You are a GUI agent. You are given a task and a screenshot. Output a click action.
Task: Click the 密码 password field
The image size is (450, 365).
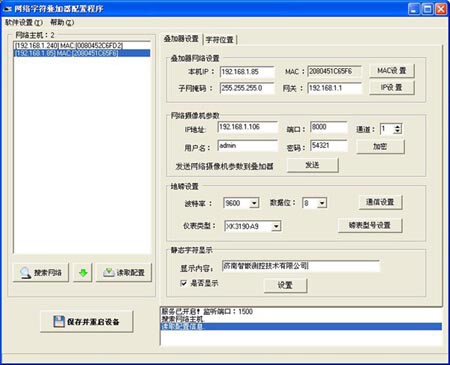(329, 146)
